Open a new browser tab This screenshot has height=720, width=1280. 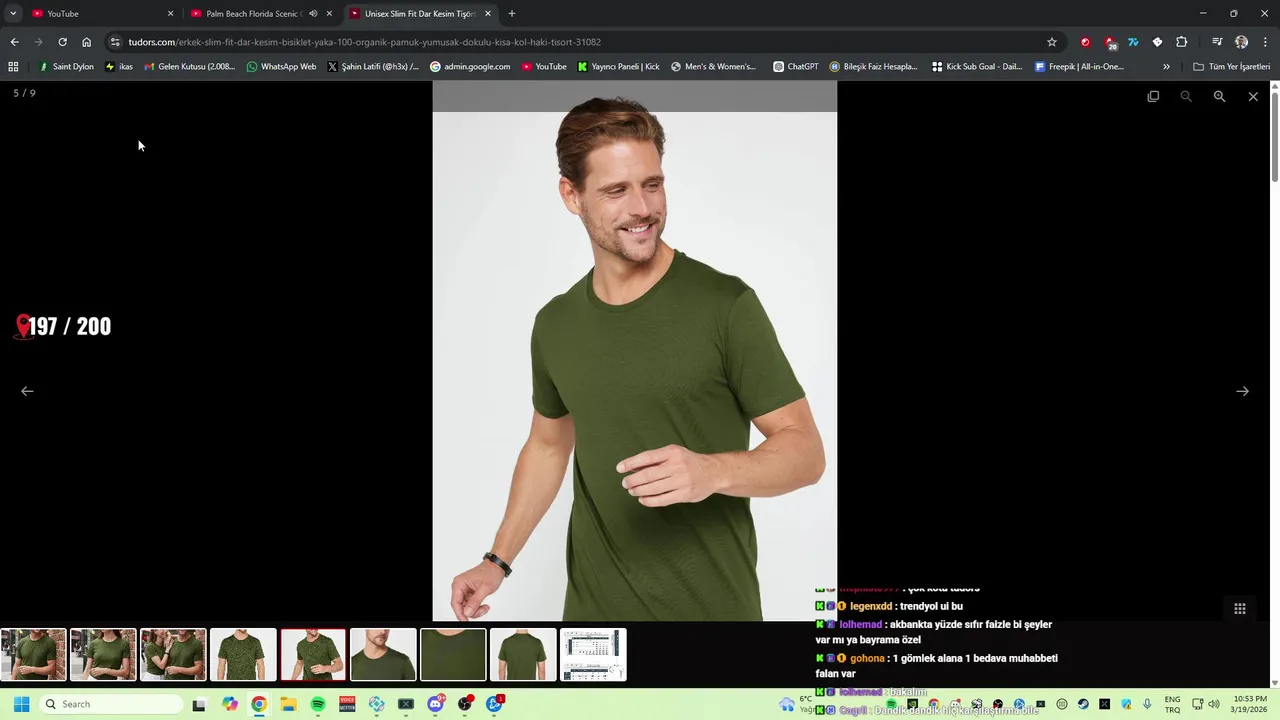coord(512,14)
